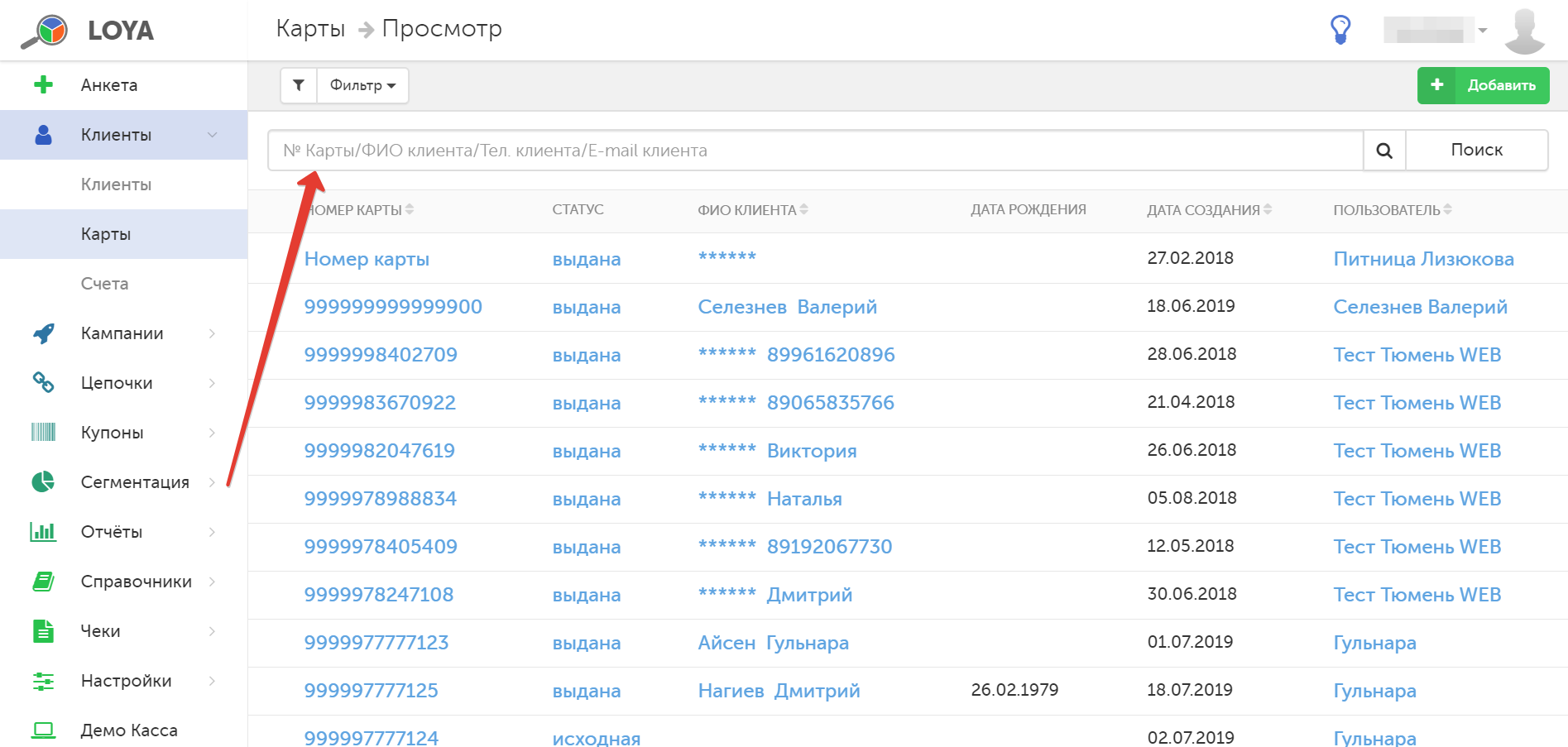Click client ****** 89961620896 link
The width and height of the screenshot is (1568, 747).
click(796, 355)
